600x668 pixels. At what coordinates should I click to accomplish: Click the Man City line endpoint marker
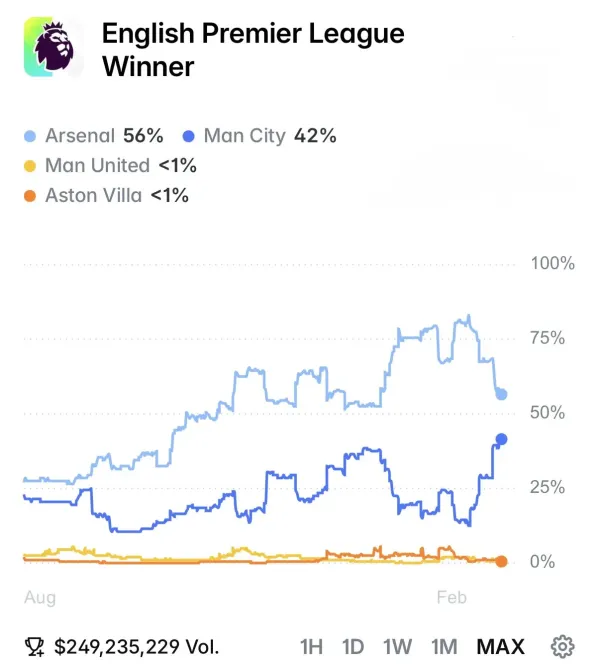tap(502, 439)
